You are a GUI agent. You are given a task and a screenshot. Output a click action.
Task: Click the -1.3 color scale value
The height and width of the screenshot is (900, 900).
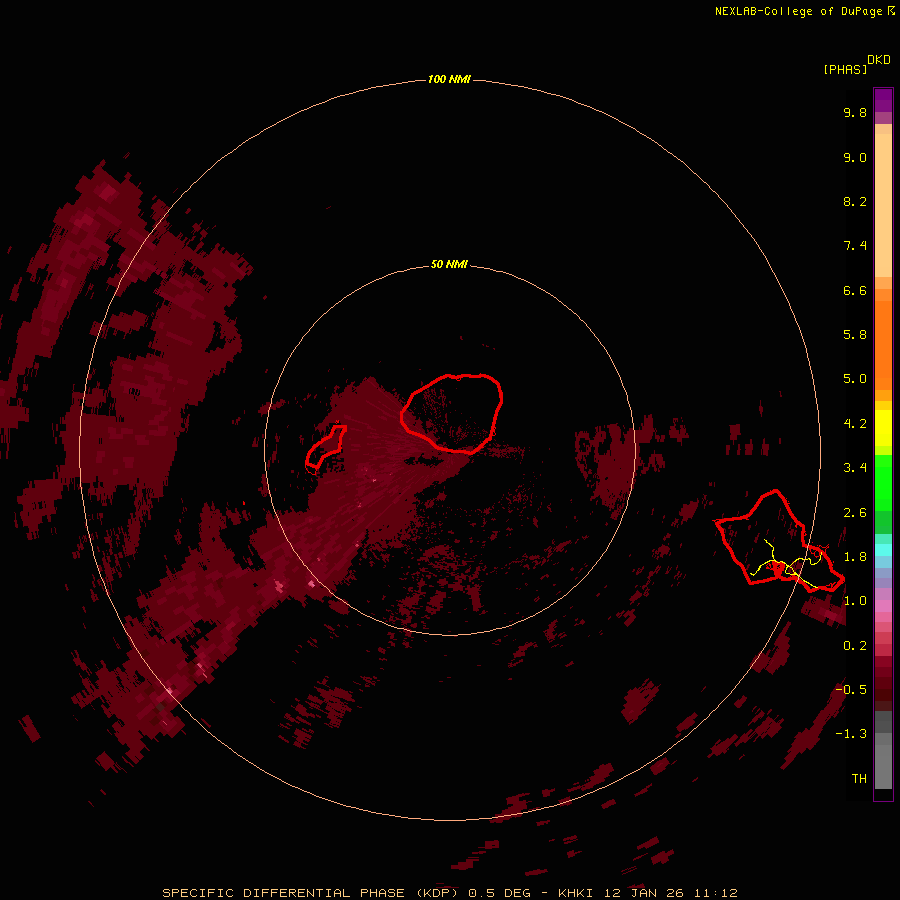tap(851, 734)
